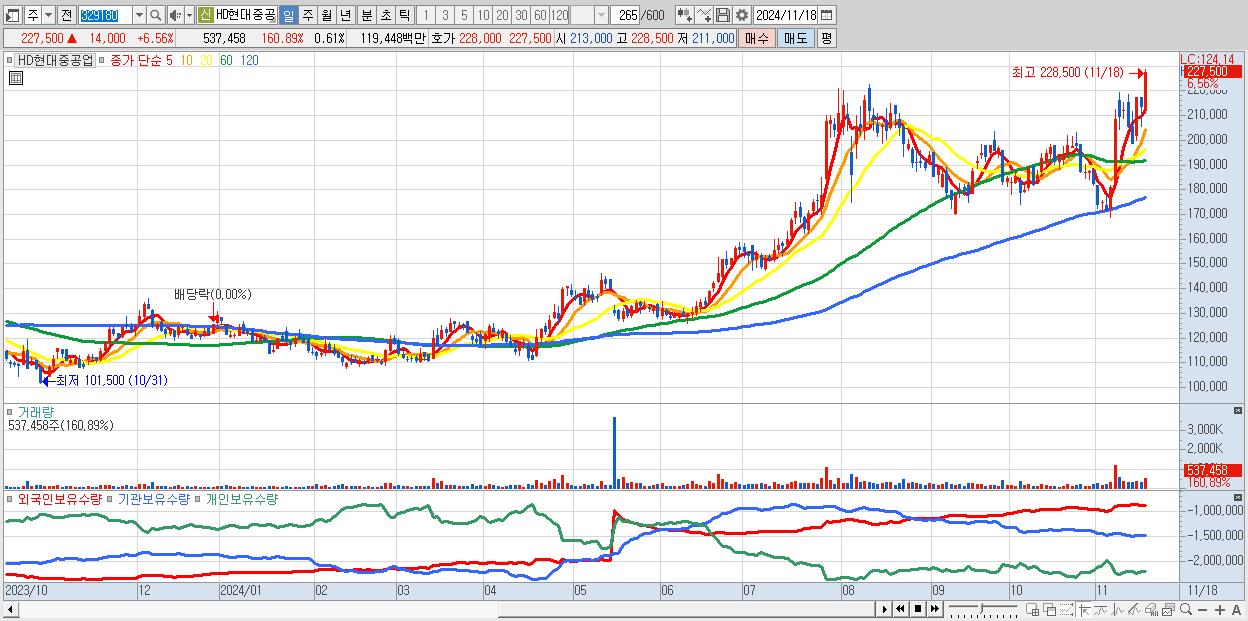The height and width of the screenshot is (621, 1248).
Task: Click the horizontal scrollbar right arrow
Action: [883, 608]
